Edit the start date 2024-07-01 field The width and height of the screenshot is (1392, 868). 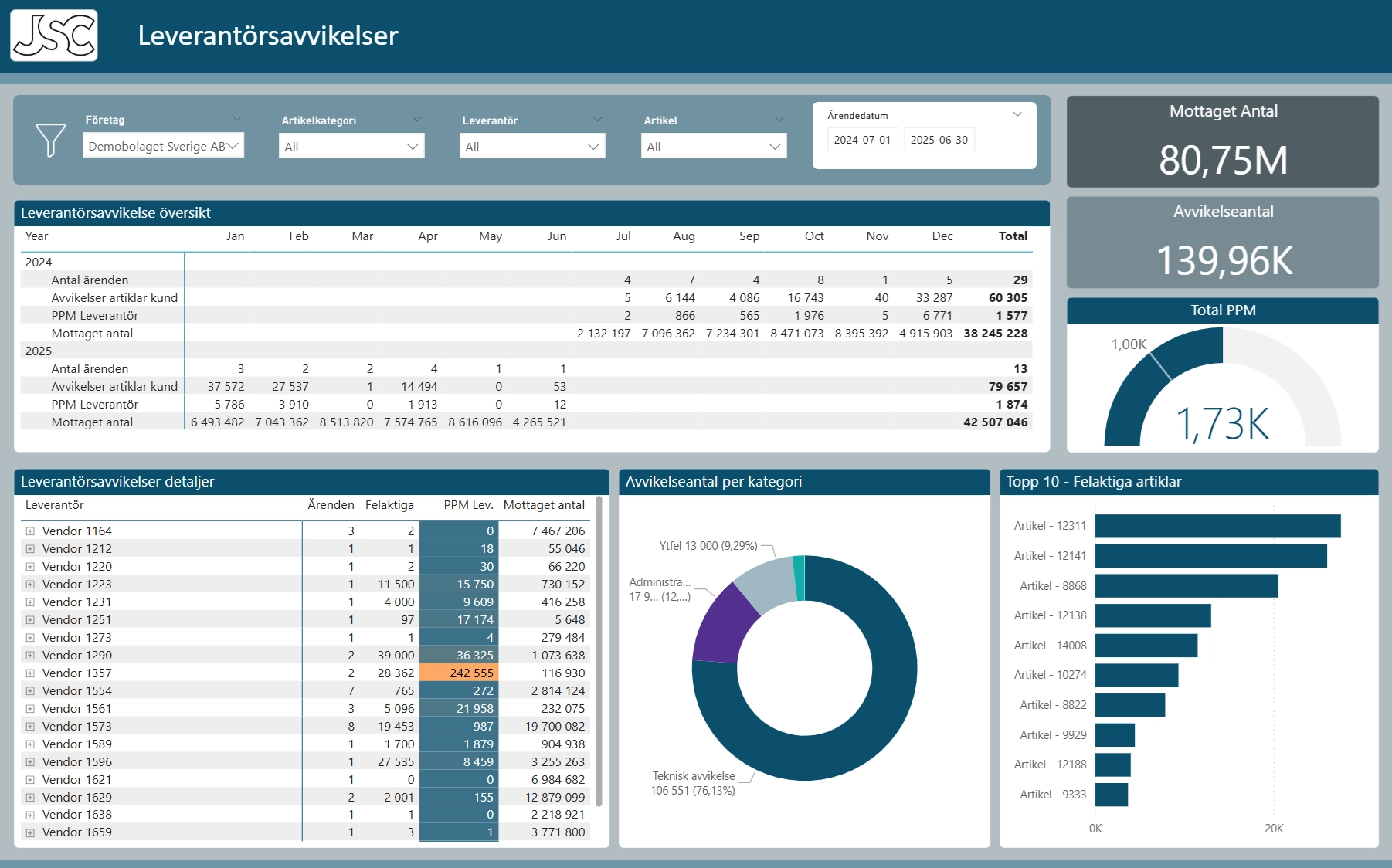click(x=862, y=140)
